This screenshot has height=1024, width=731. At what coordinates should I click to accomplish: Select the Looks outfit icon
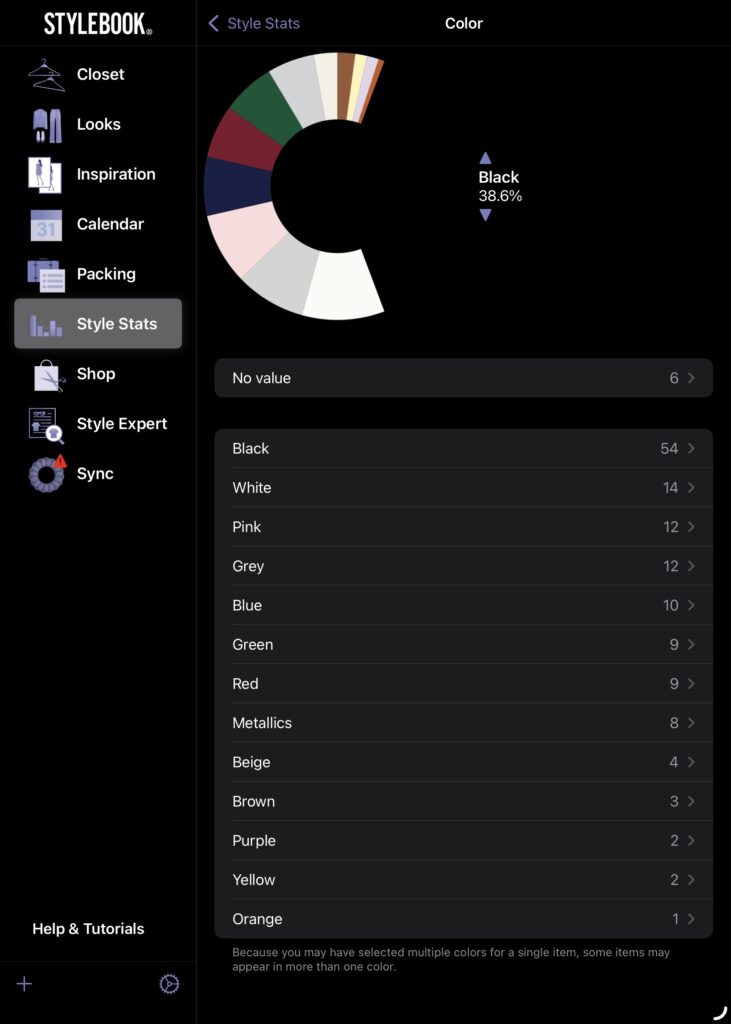tap(46, 125)
